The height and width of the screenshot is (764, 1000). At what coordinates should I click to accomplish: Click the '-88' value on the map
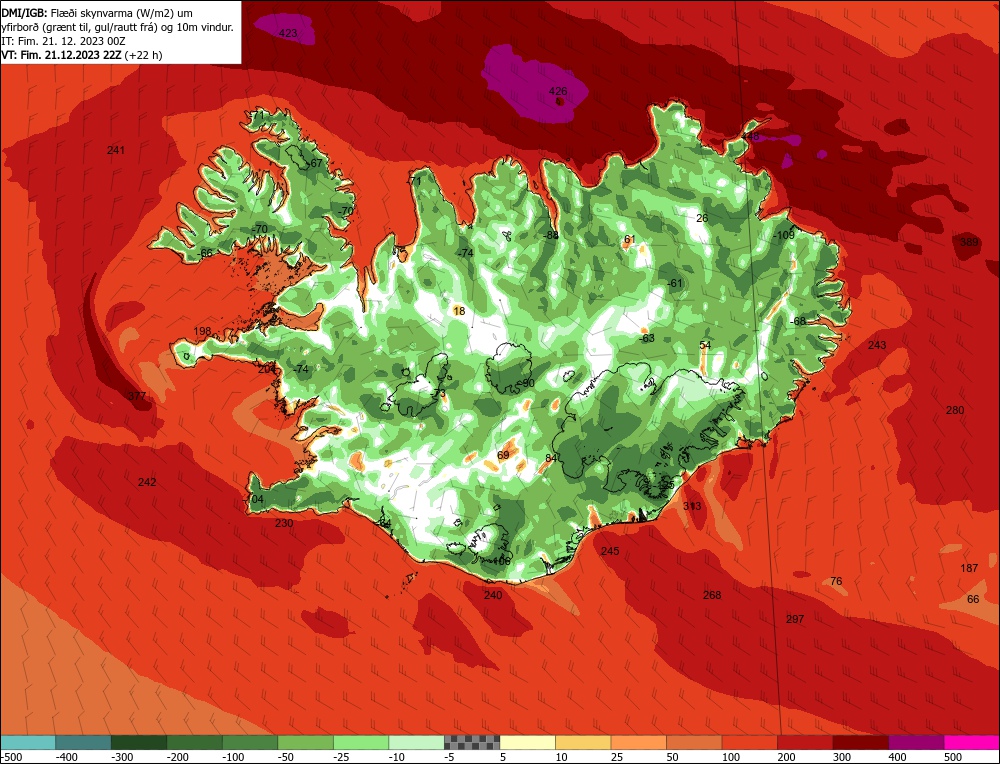pyautogui.click(x=551, y=235)
